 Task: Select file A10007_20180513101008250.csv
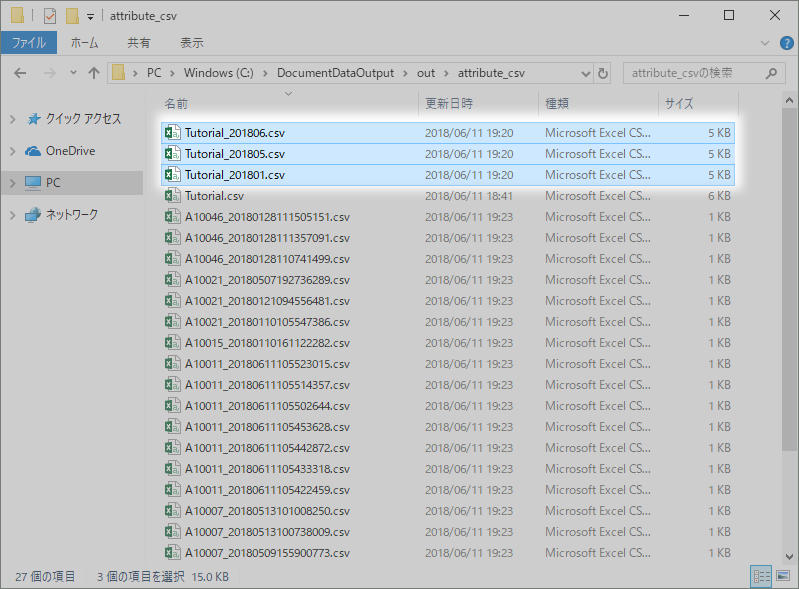point(448,511)
